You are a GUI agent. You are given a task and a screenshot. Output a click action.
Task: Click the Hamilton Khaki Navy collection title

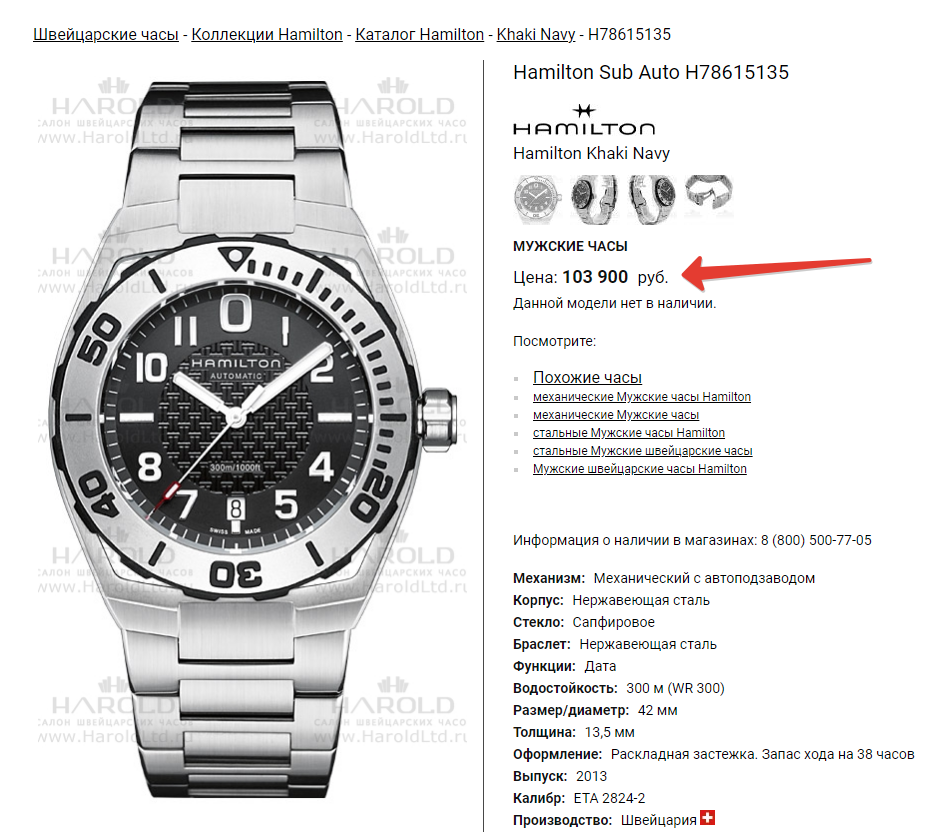[591, 153]
